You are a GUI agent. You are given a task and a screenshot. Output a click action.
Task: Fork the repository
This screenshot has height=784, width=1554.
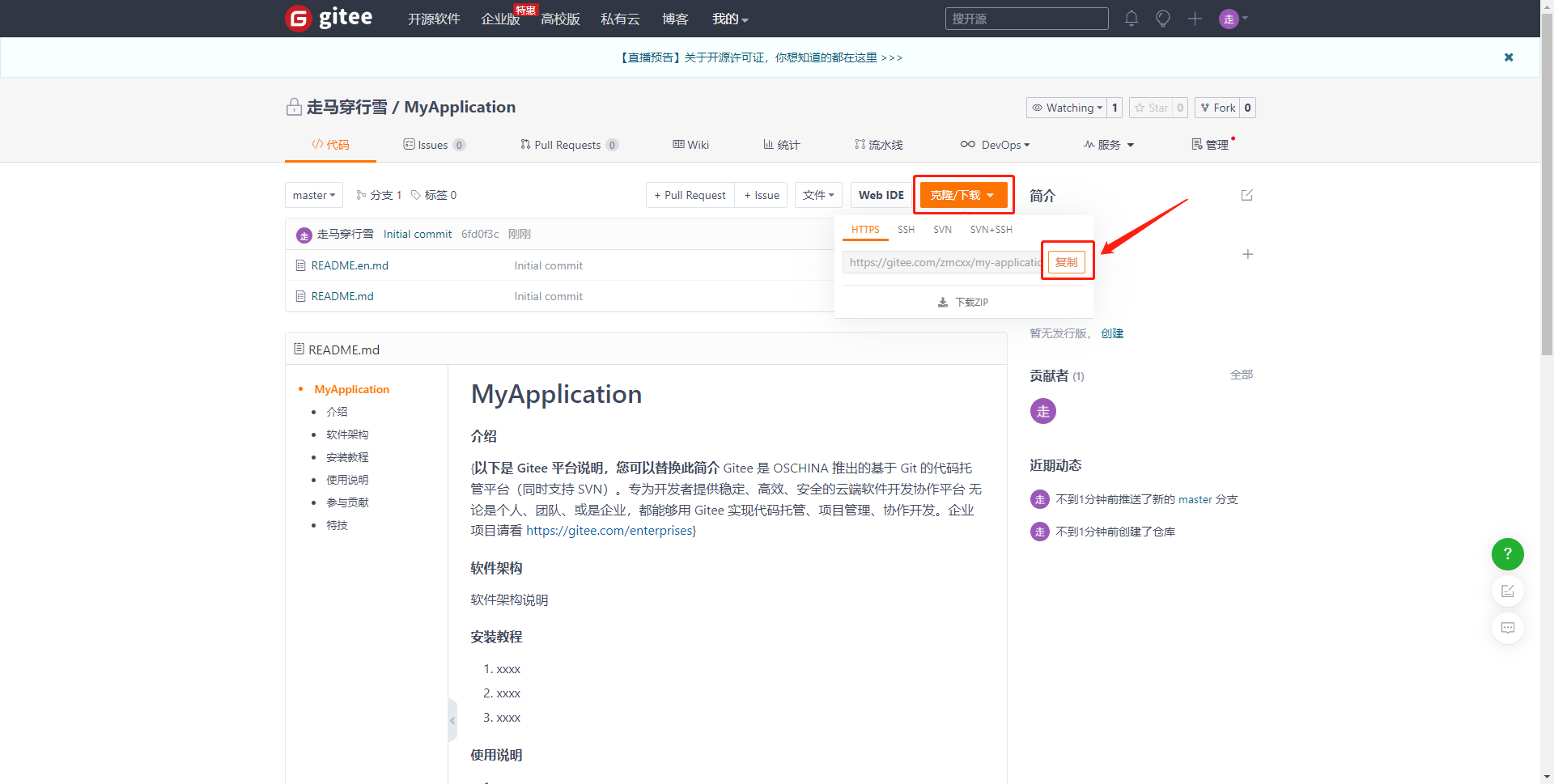[x=1217, y=108]
